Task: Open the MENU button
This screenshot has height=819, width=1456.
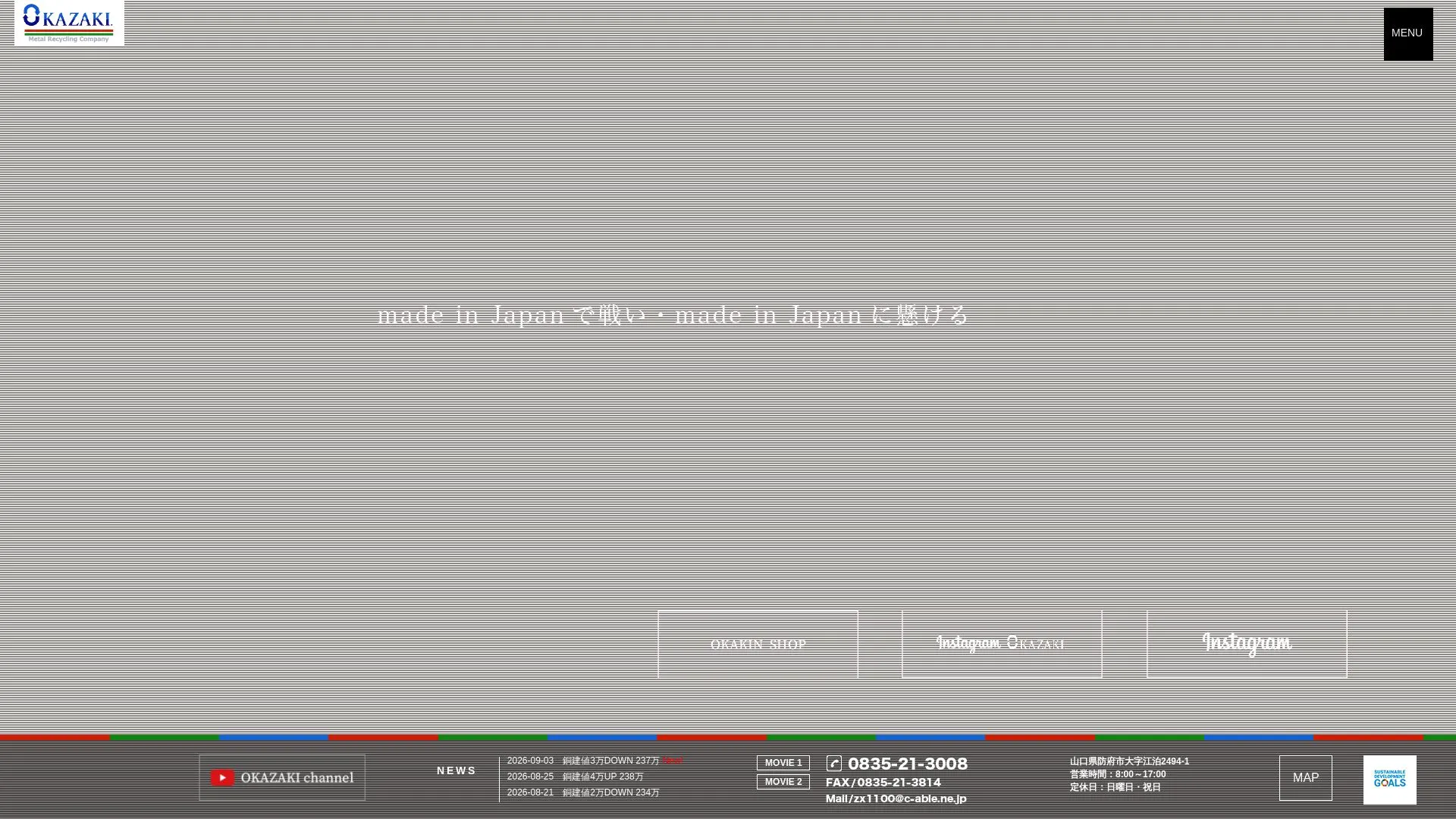Action: coord(1407,34)
